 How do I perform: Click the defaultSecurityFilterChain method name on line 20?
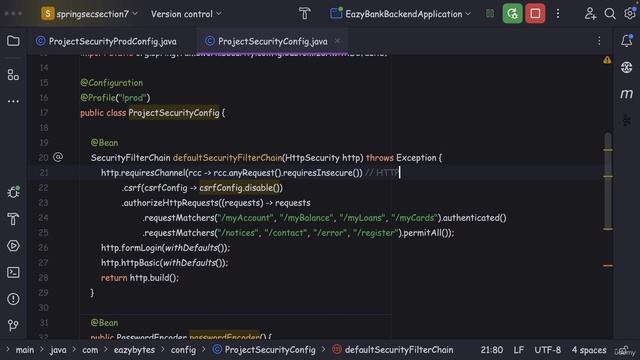pyautogui.click(x=227, y=158)
